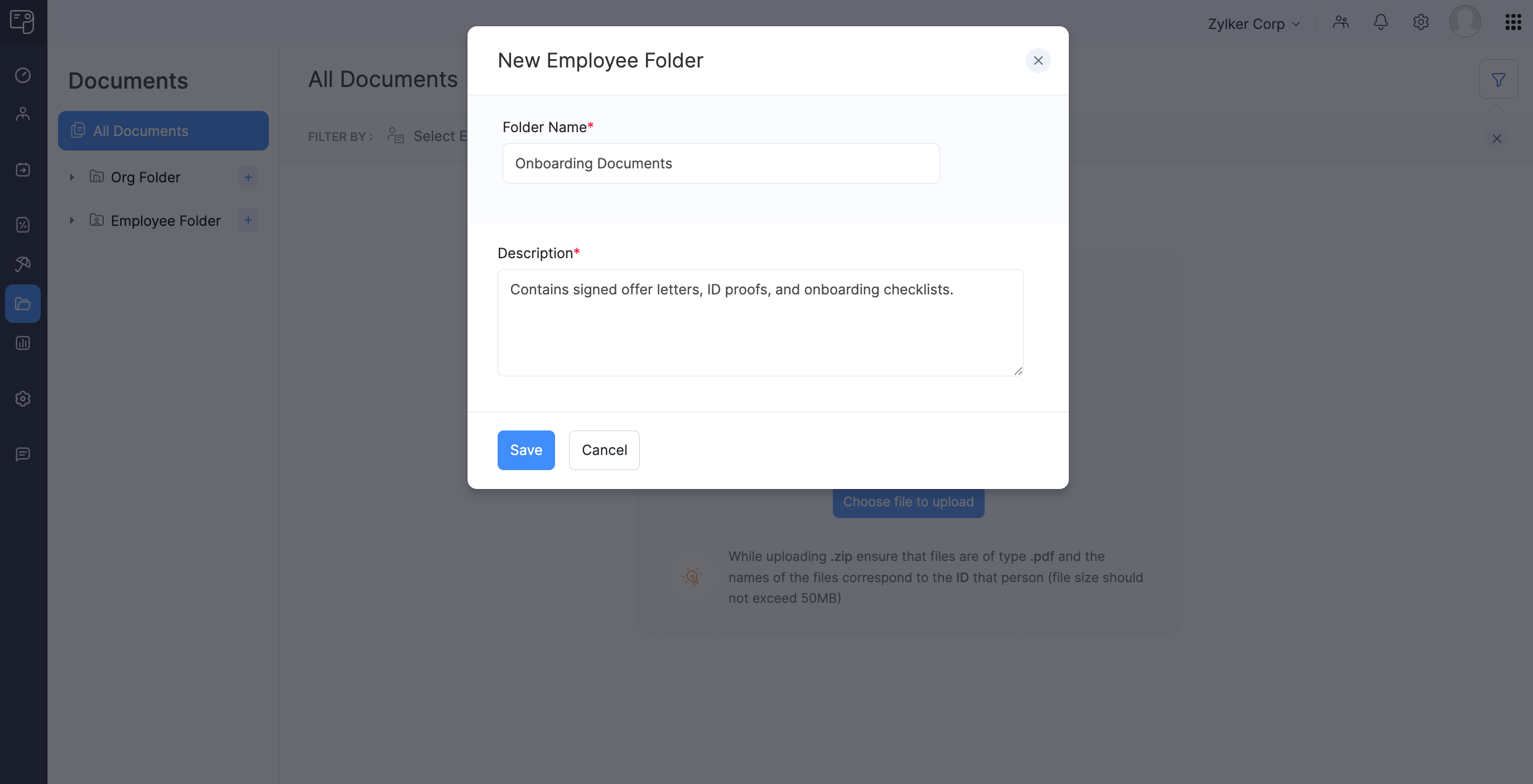Open the benefits umbrella icon in sidebar
The height and width of the screenshot is (784, 1533).
point(23,264)
